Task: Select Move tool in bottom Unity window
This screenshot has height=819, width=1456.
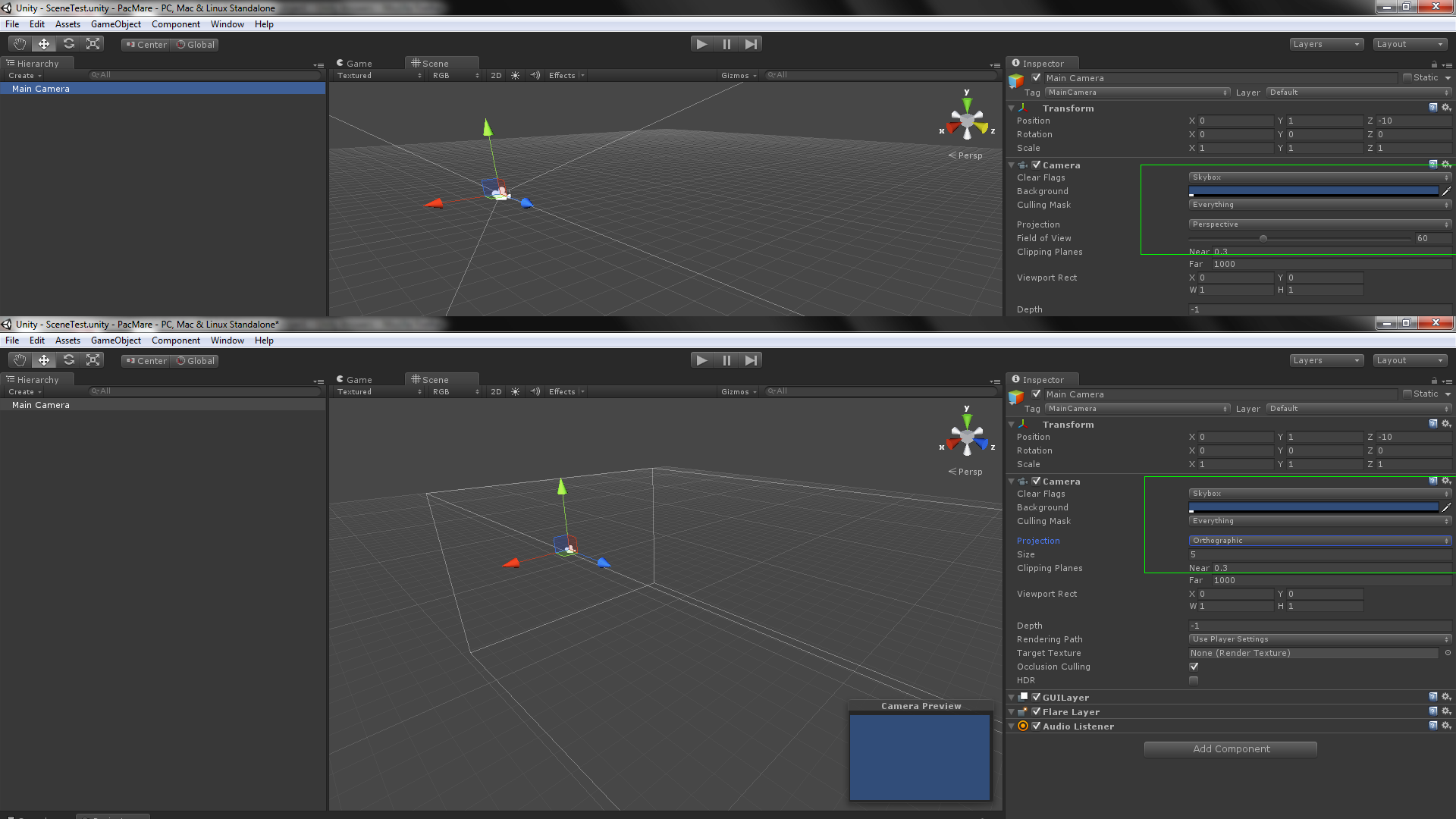Action: tap(44, 360)
